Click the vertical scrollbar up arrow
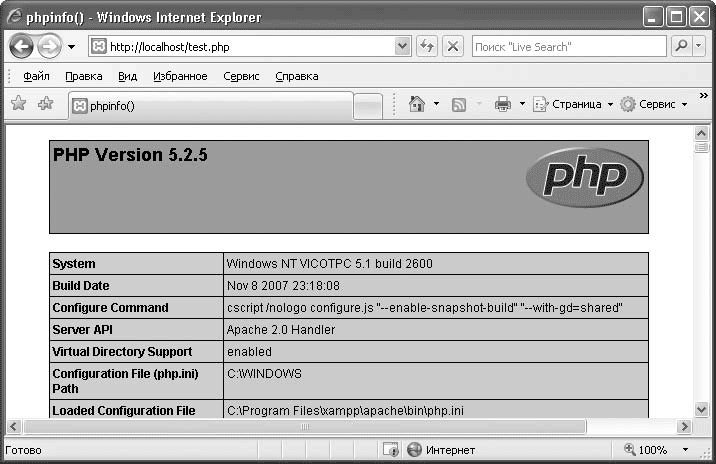 pyautogui.click(x=701, y=133)
